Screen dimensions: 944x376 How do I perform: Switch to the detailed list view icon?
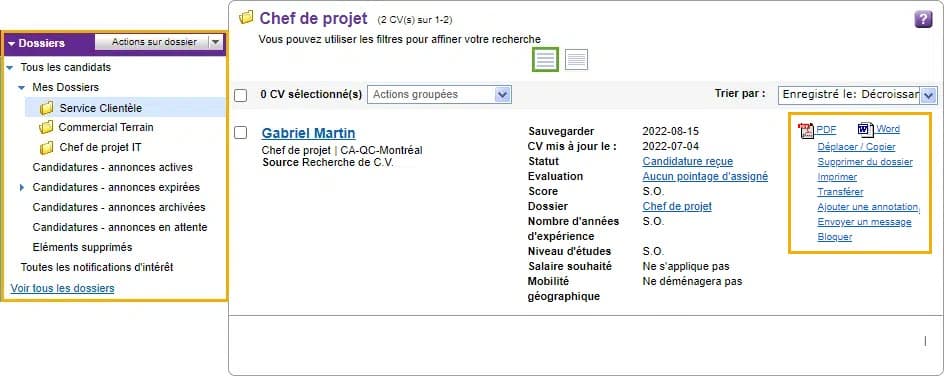[545, 60]
